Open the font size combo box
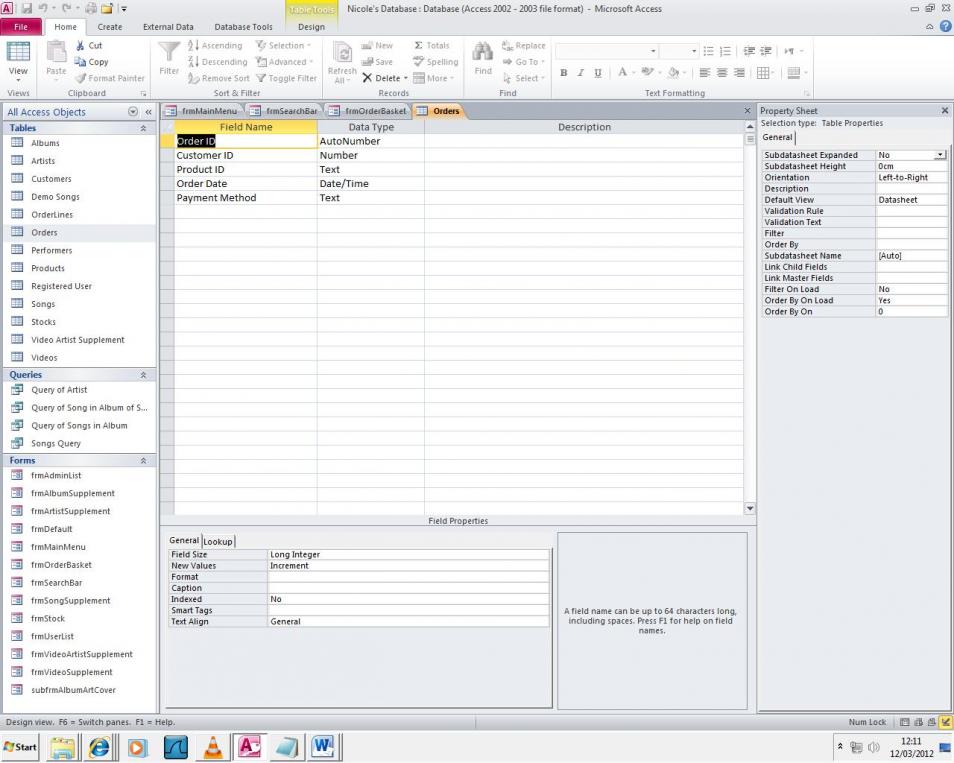The width and height of the screenshot is (954, 763). pos(694,51)
